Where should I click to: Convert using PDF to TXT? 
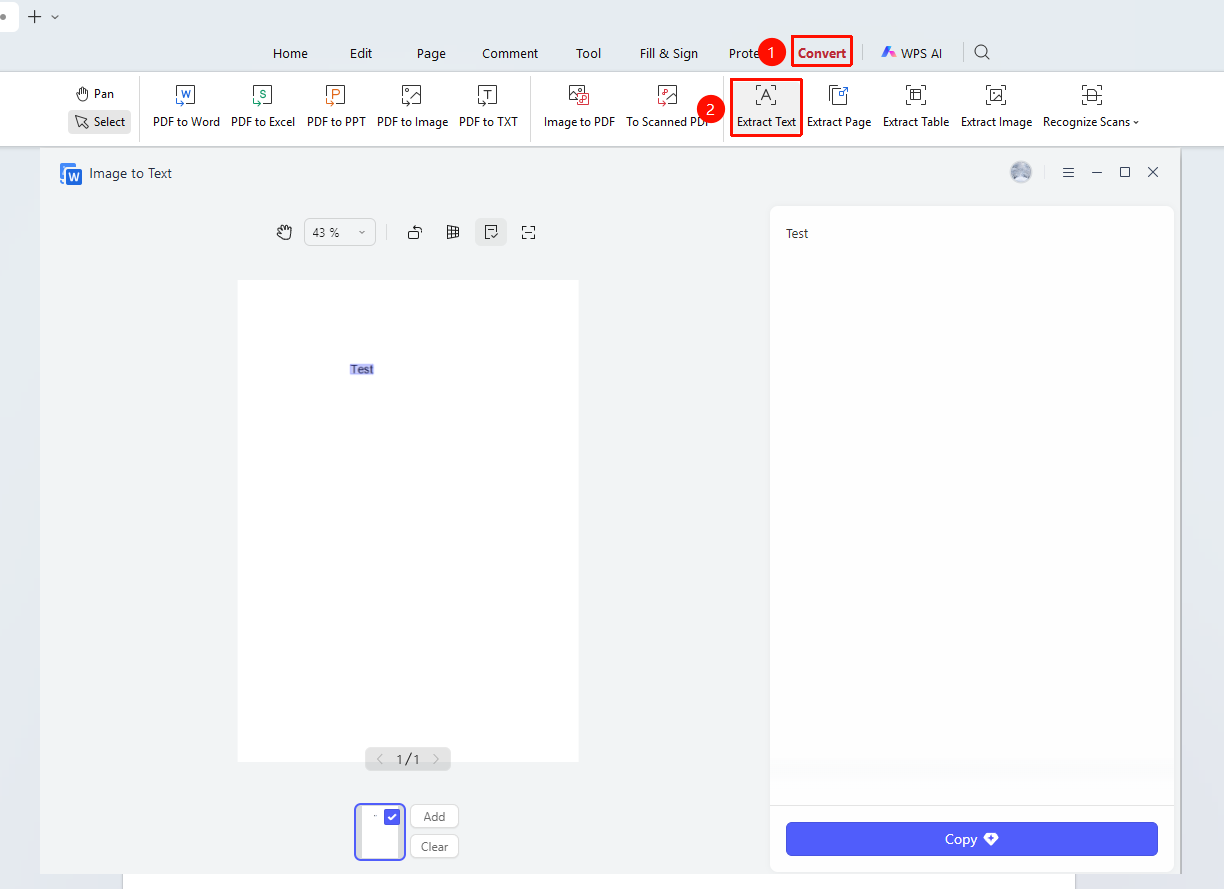[488, 107]
